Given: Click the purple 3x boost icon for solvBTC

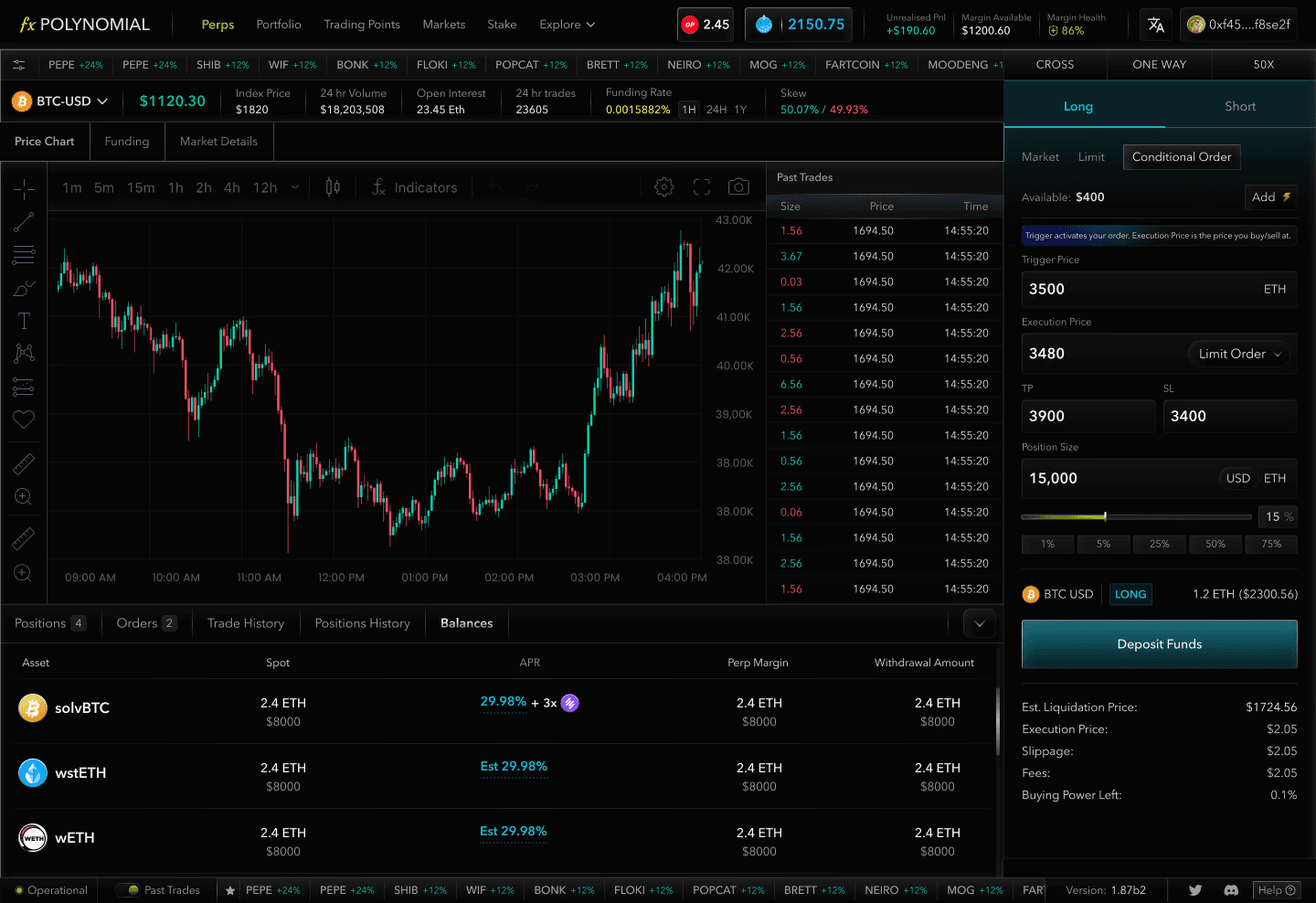Looking at the screenshot, I should (569, 703).
